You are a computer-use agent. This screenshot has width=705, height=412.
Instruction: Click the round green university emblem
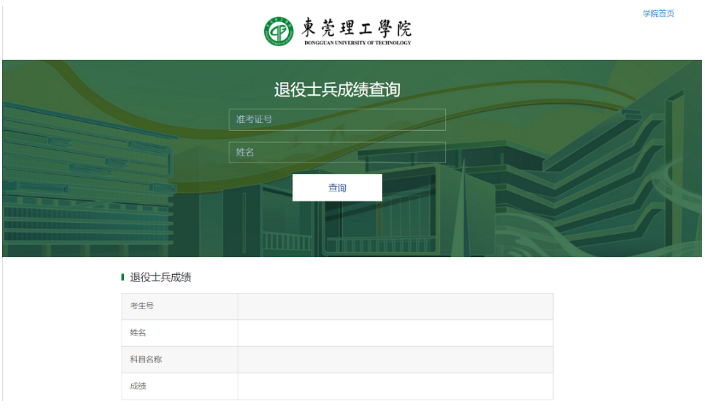pos(279,31)
